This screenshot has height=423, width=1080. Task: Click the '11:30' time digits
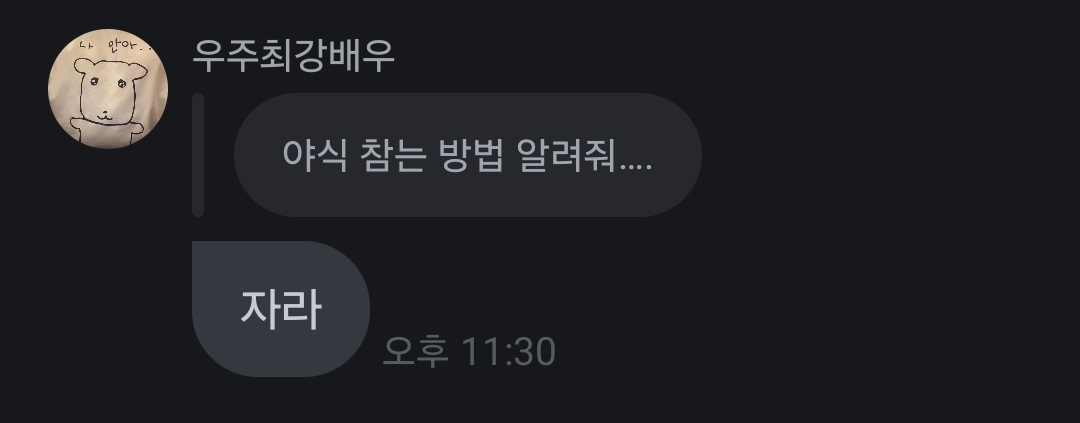pyautogui.click(x=508, y=351)
